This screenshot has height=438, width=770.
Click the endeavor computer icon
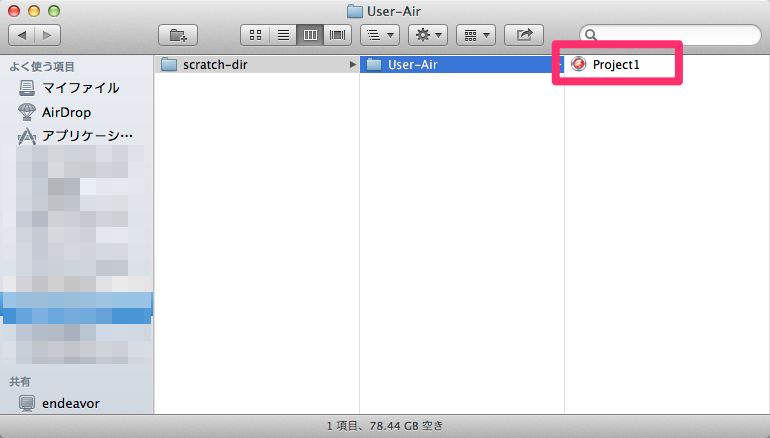27,404
